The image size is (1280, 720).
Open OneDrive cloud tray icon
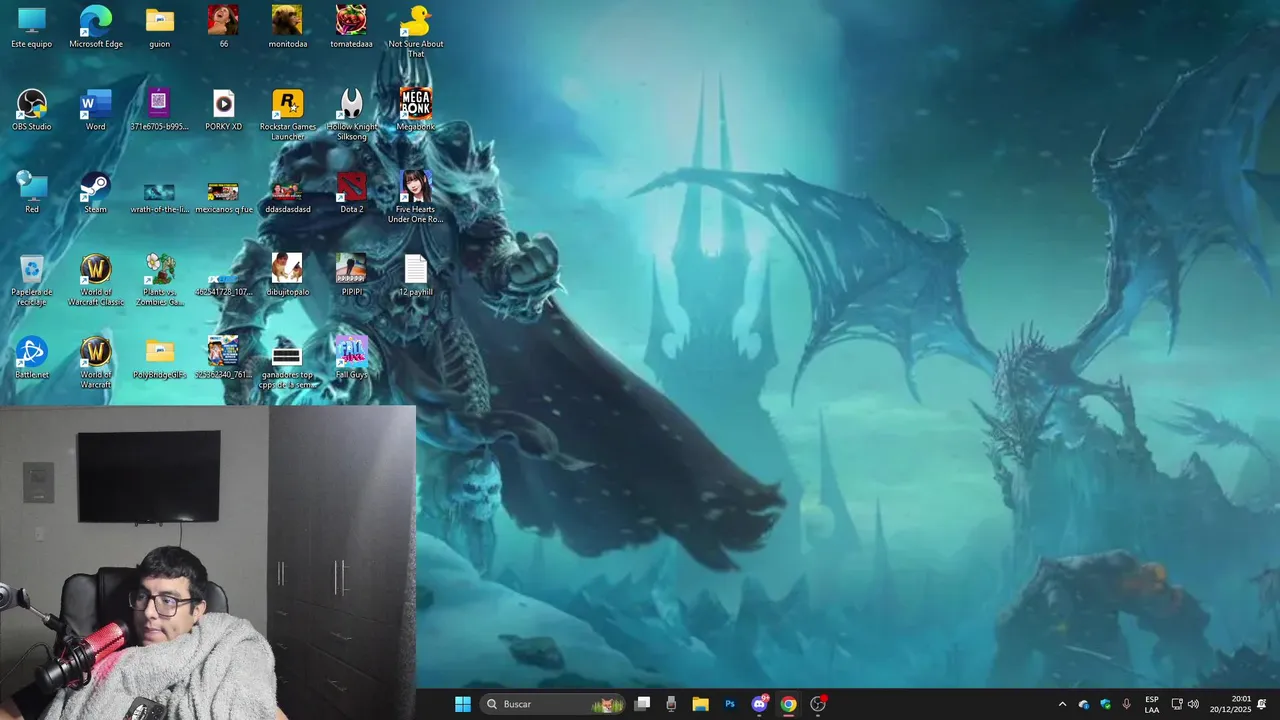[1084, 704]
